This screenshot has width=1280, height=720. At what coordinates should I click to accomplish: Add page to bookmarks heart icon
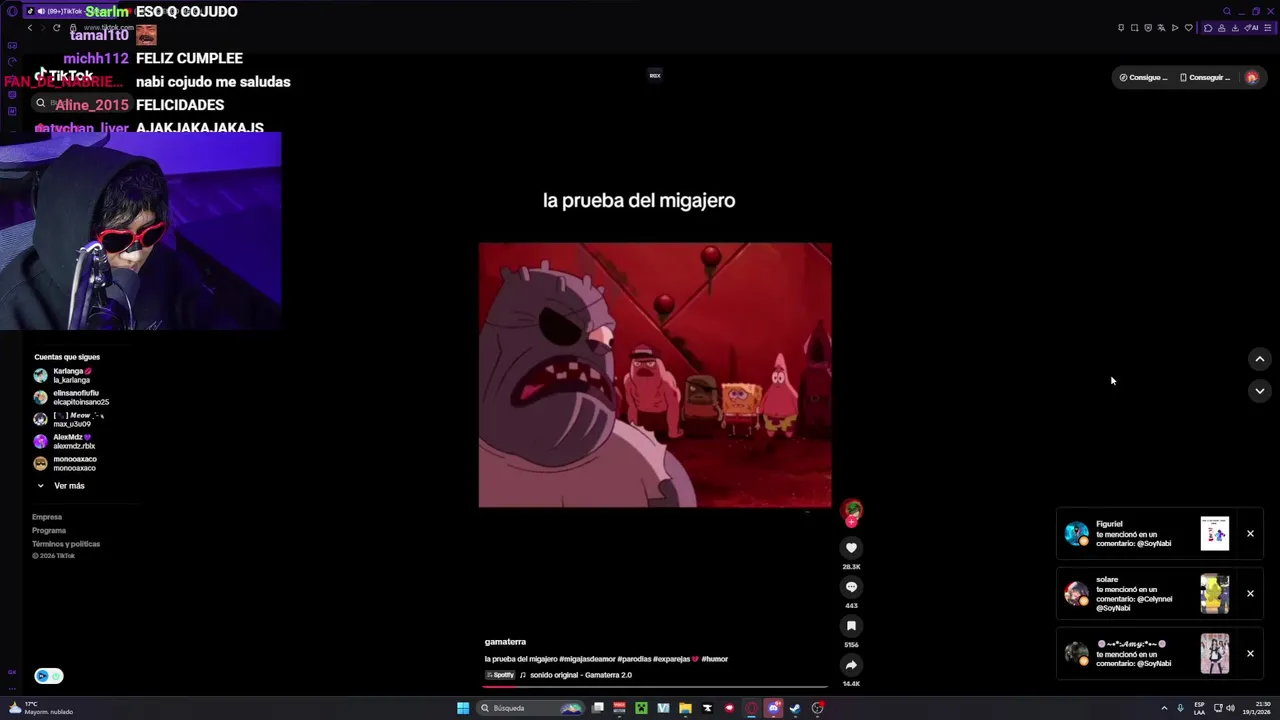tap(1189, 28)
